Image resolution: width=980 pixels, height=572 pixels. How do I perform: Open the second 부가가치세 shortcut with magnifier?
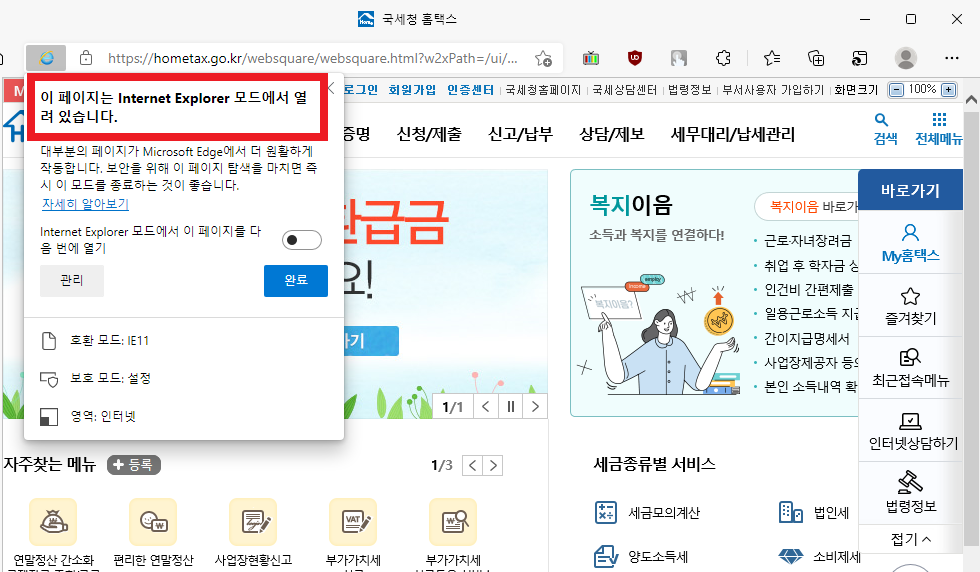[x=453, y=521]
